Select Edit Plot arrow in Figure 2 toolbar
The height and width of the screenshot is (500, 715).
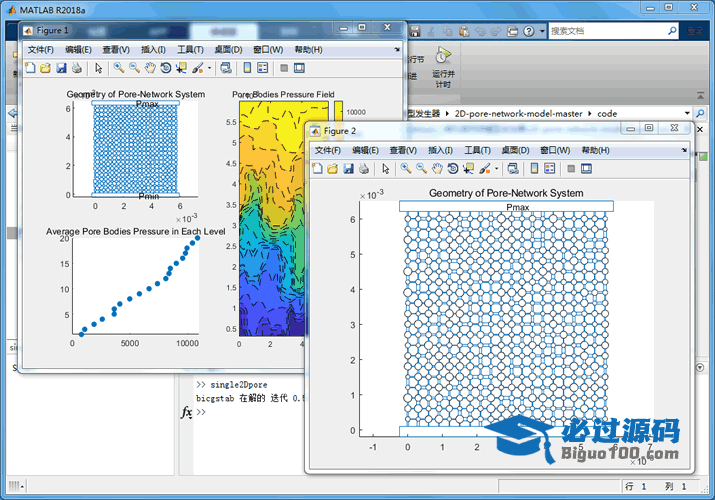coord(386,169)
